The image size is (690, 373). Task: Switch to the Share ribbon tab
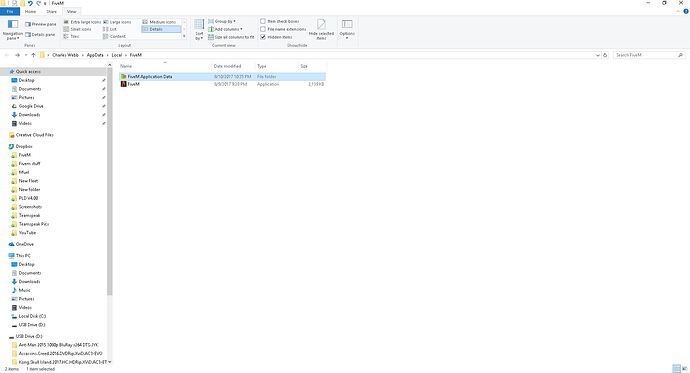click(51, 11)
